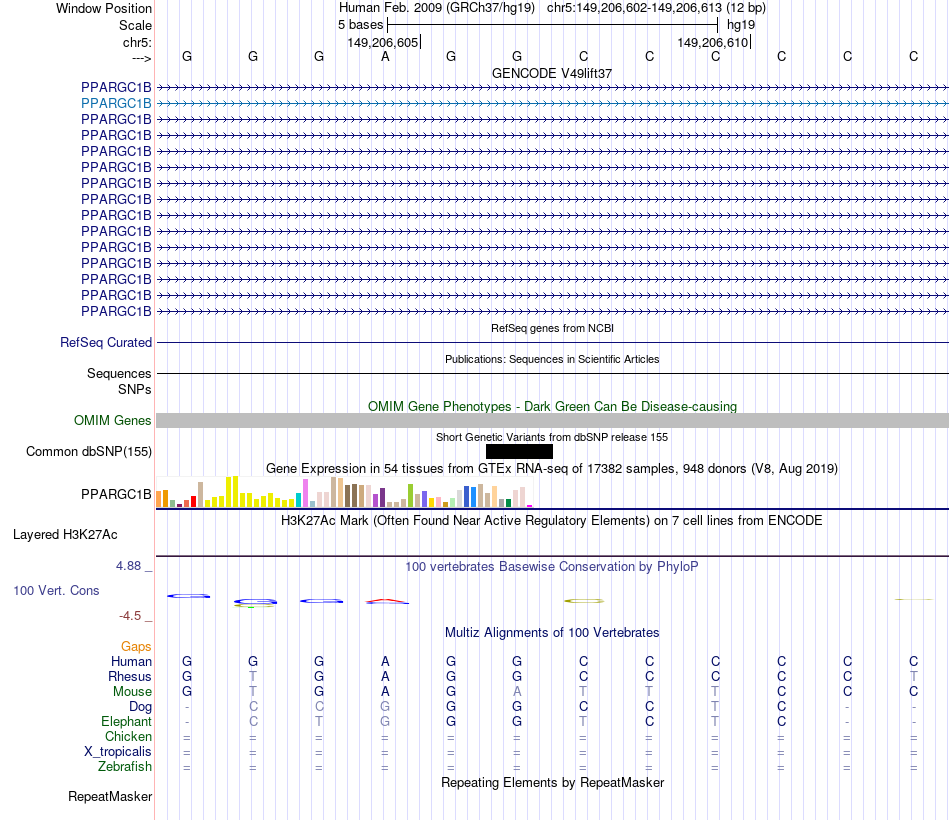Click the 'RefSeq genes from NCBI' track title

[553, 328]
